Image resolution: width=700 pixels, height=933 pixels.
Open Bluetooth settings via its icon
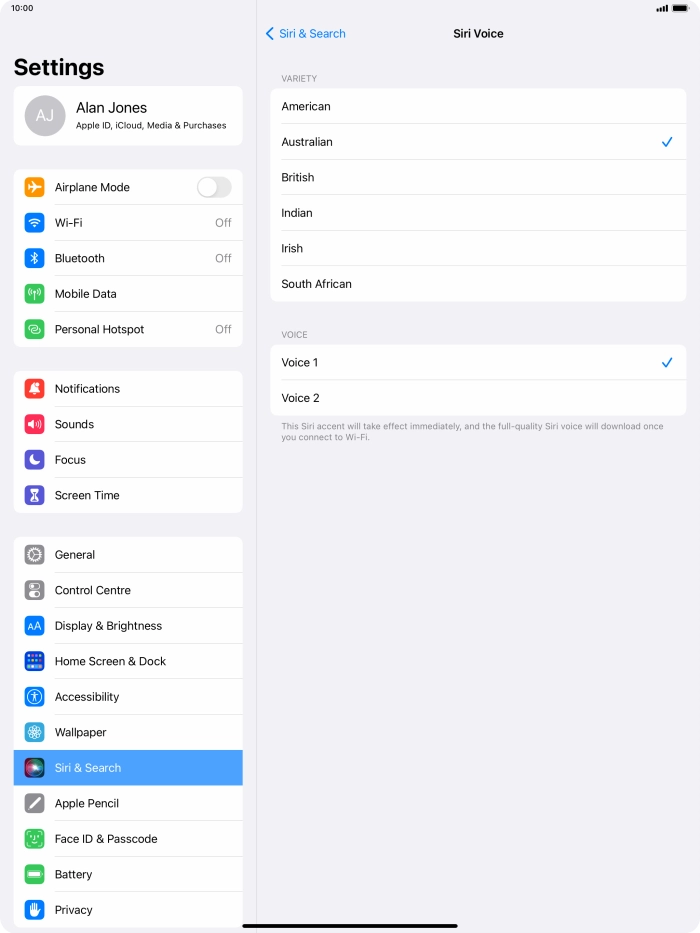(x=35, y=258)
